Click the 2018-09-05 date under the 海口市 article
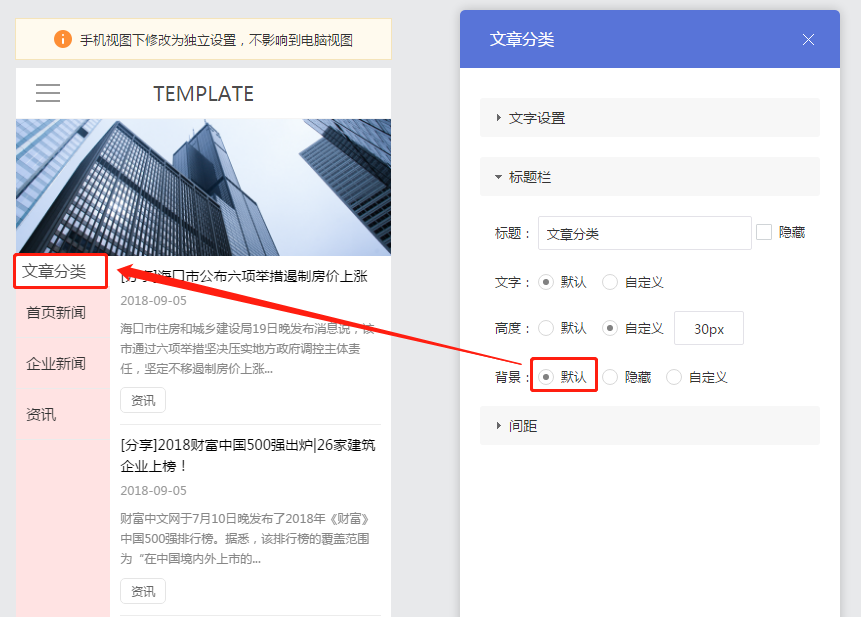861x617 pixels. tap(153, 301)
